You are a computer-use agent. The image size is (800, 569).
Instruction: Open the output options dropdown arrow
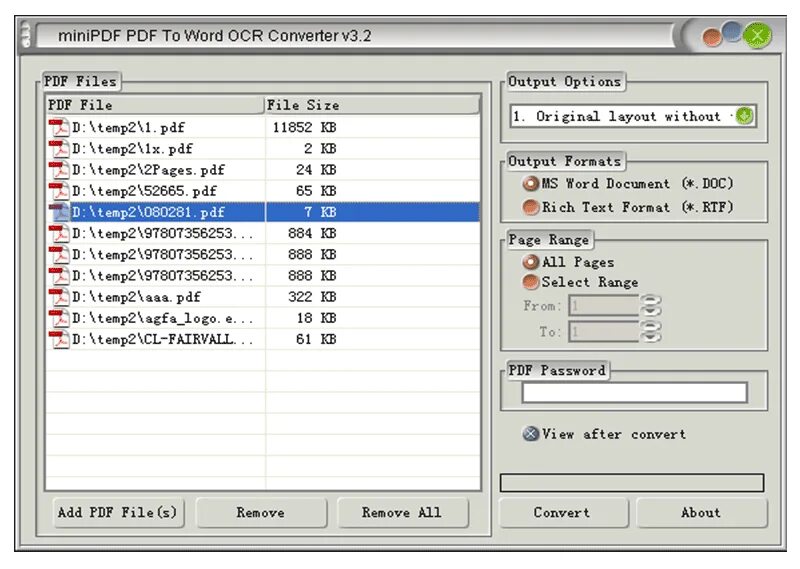(744, 116)
